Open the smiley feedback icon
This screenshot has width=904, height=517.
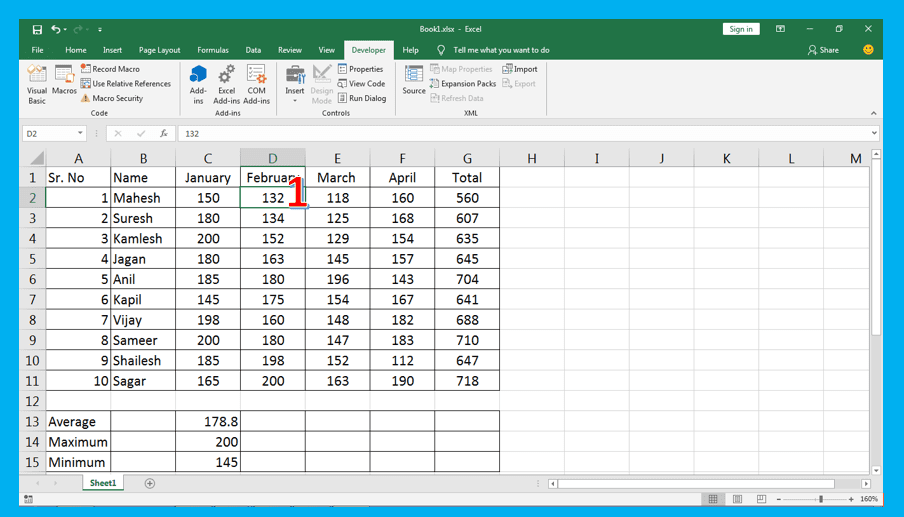click(868, 50)
